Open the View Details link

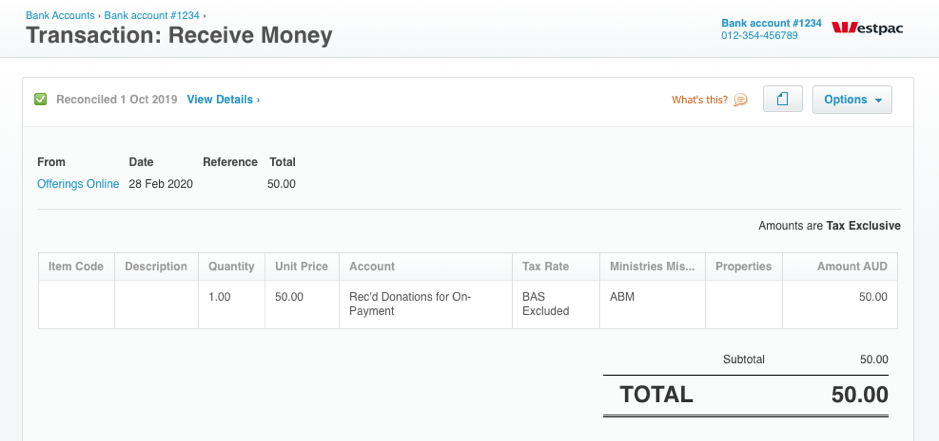click(223, 99)
